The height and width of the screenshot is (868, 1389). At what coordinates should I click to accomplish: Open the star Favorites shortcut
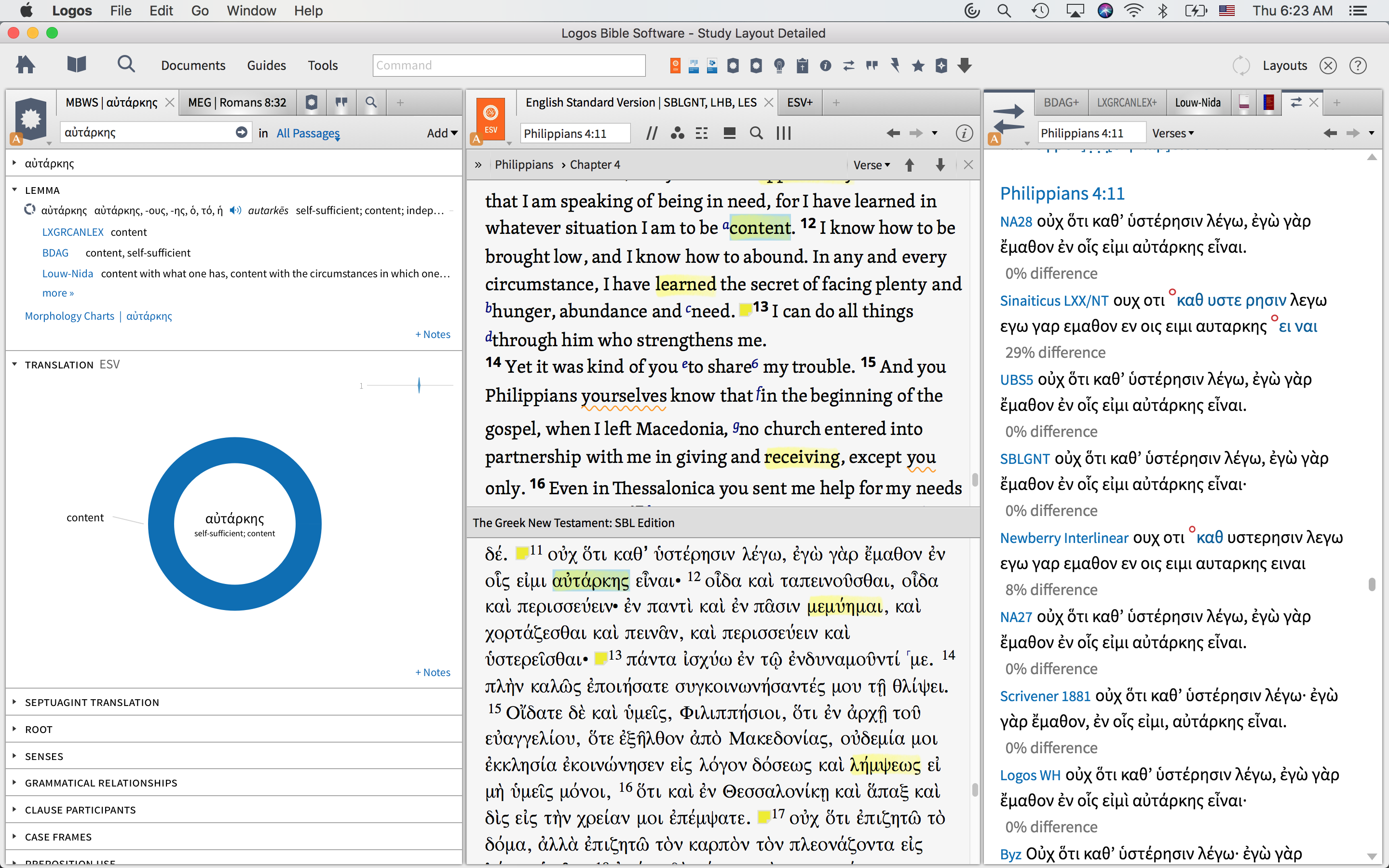click(x=918, y=66)
